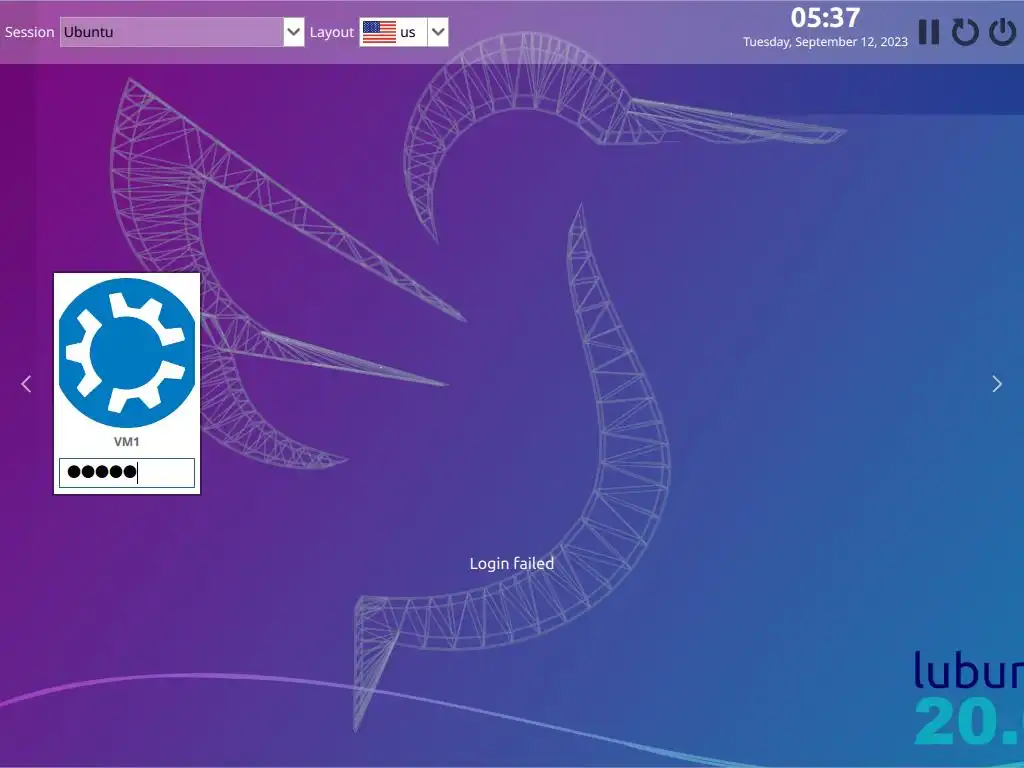Click the "Login failed" message
The height and width of the screenshot is (768, 1024).
point(511,564)
